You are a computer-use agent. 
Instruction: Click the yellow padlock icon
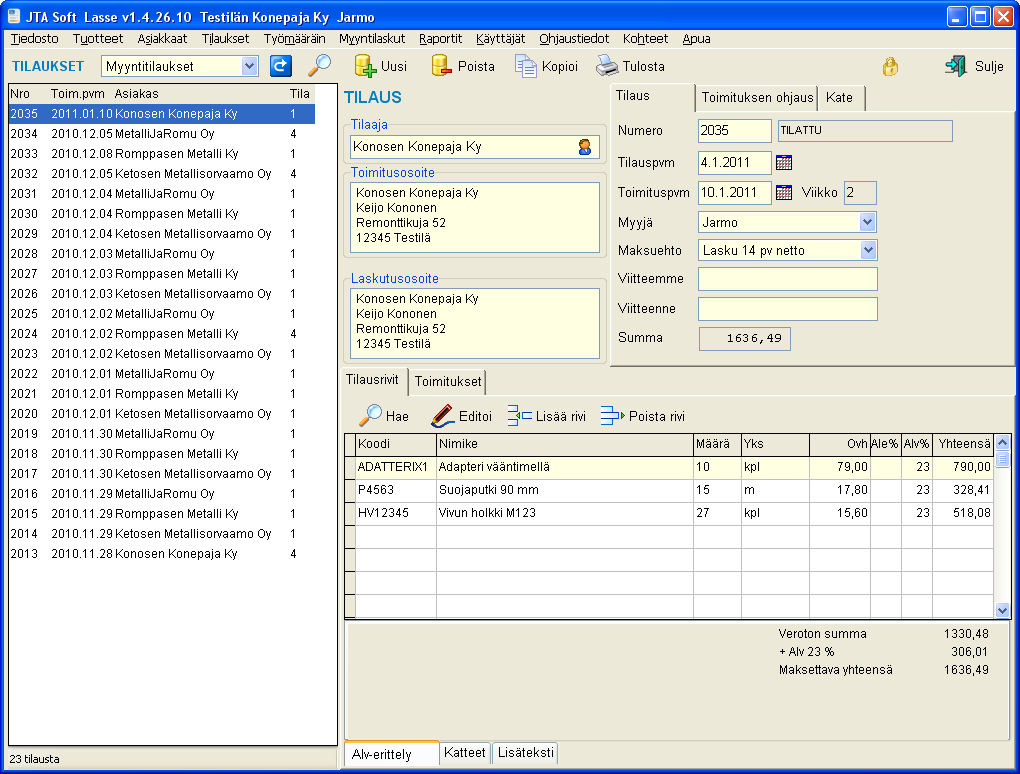(x=889, y=67)
